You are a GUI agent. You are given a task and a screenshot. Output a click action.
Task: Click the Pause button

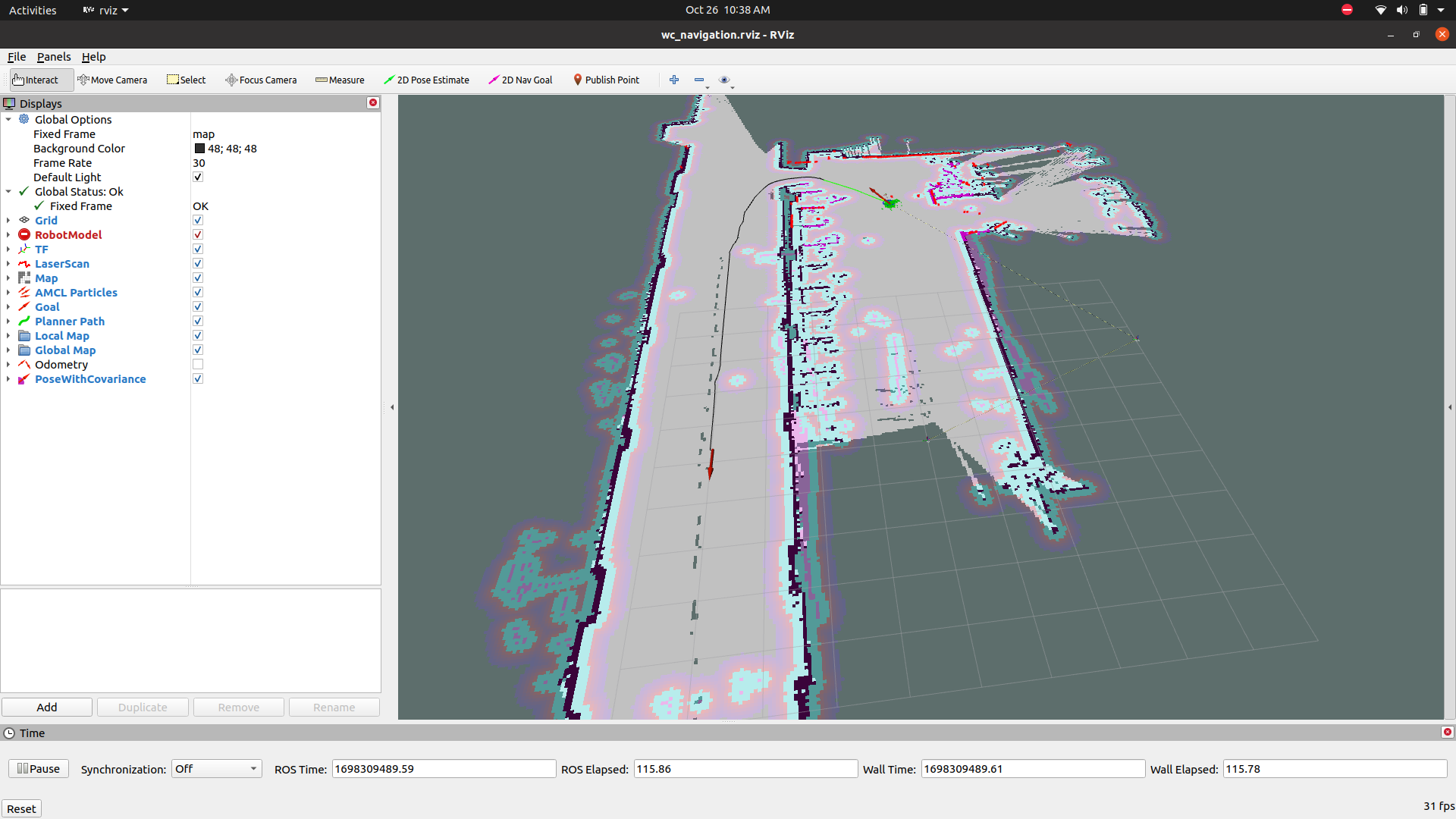[x=39, y=768]
